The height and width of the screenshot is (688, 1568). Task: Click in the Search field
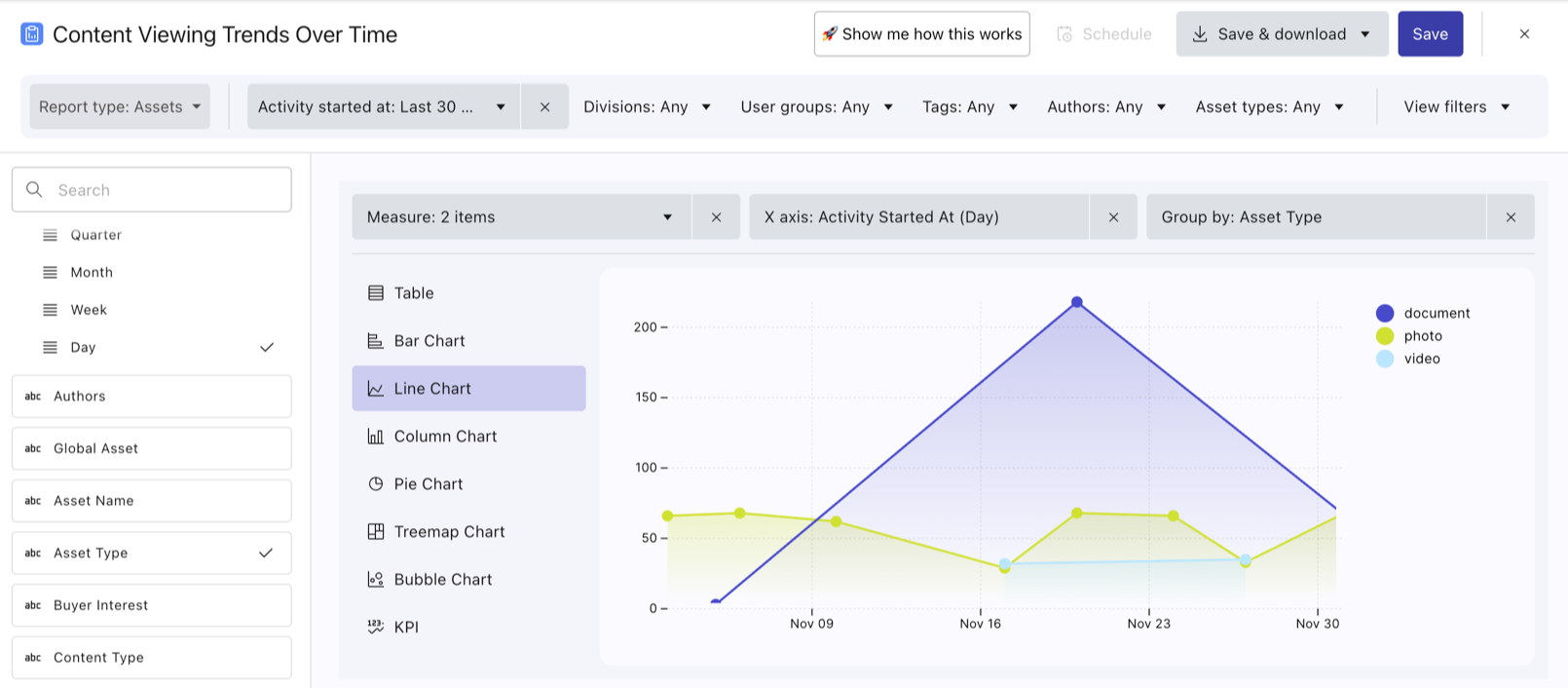pyautogui.click(x=152, y=190)
